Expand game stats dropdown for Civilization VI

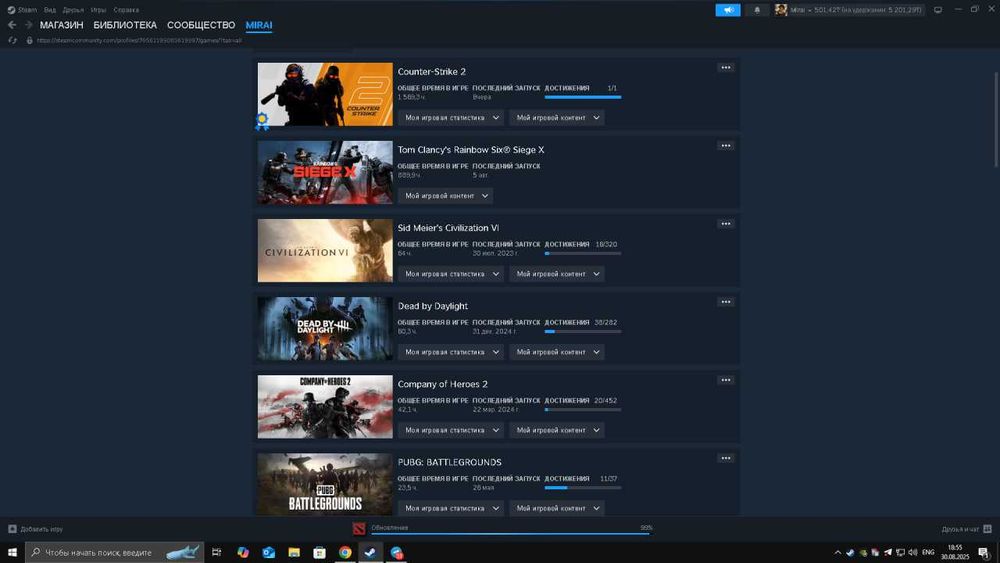[451, 274]
